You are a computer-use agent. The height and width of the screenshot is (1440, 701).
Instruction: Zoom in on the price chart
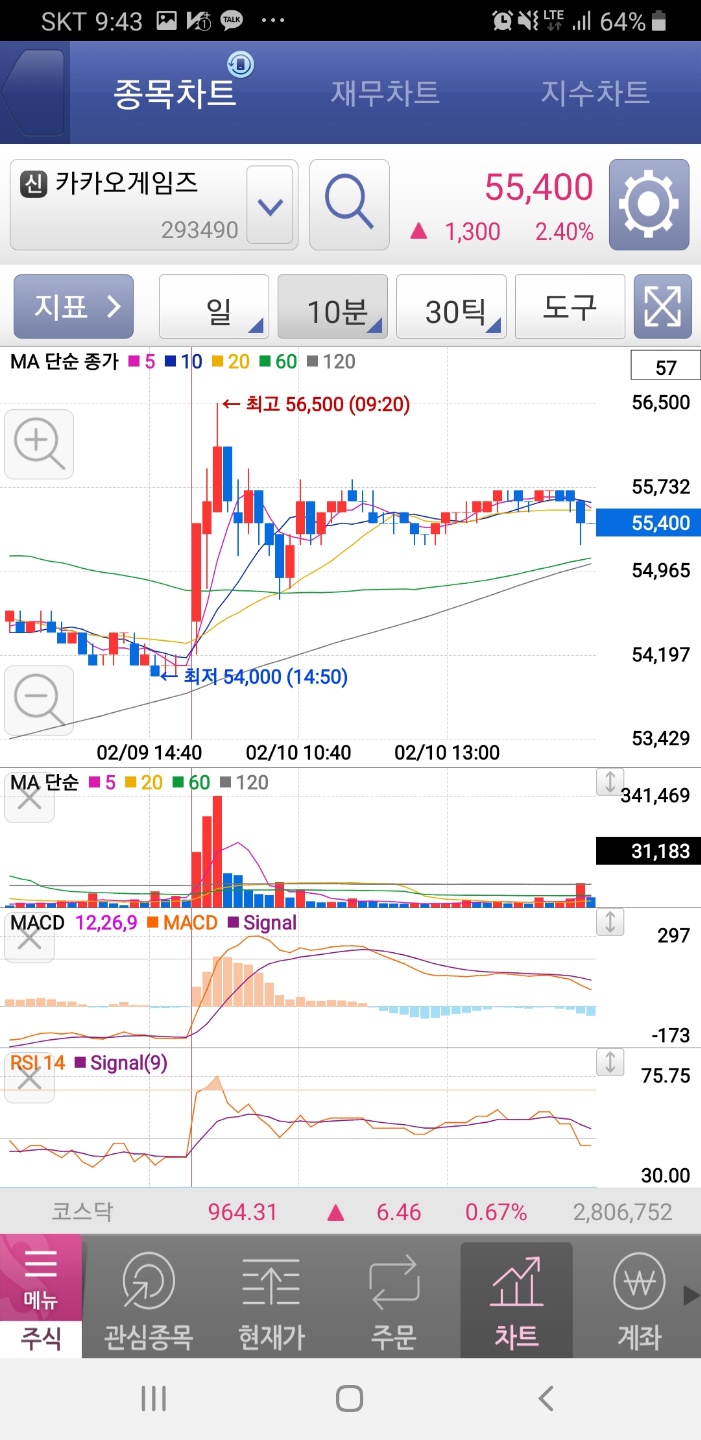pyautogui.click(x=39, y=443)
